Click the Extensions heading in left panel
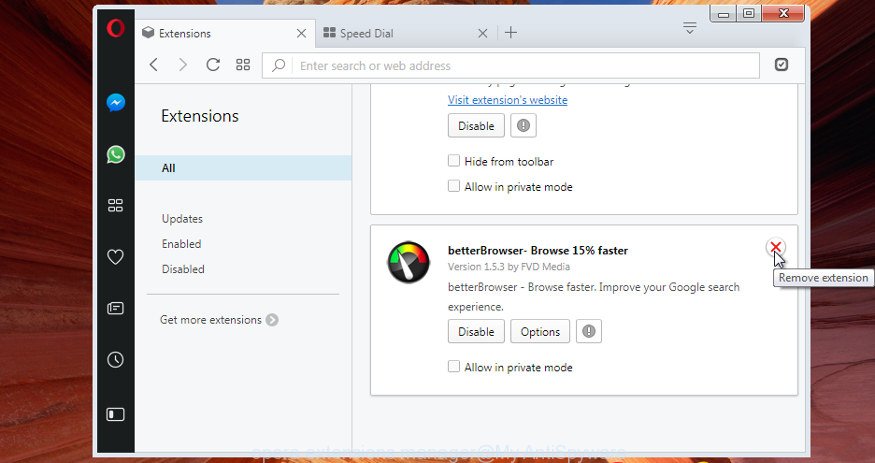This screenshot has height=463, width=875. pos(200,116)
